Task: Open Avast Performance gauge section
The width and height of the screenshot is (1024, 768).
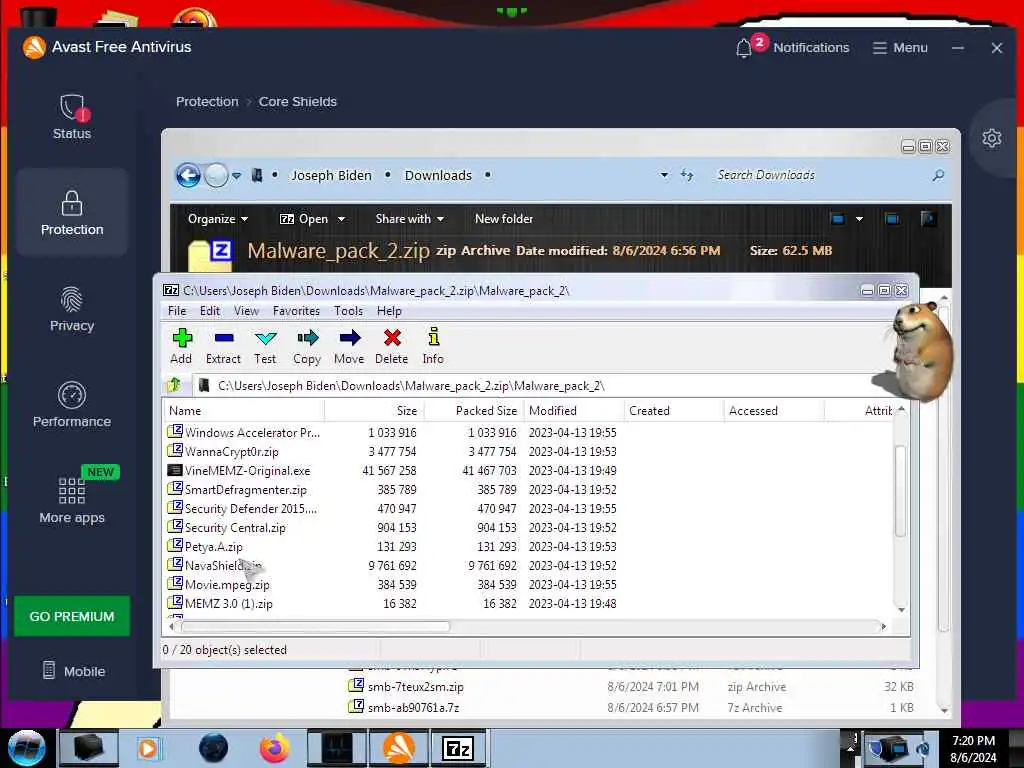Action: (x=72, y=405)
